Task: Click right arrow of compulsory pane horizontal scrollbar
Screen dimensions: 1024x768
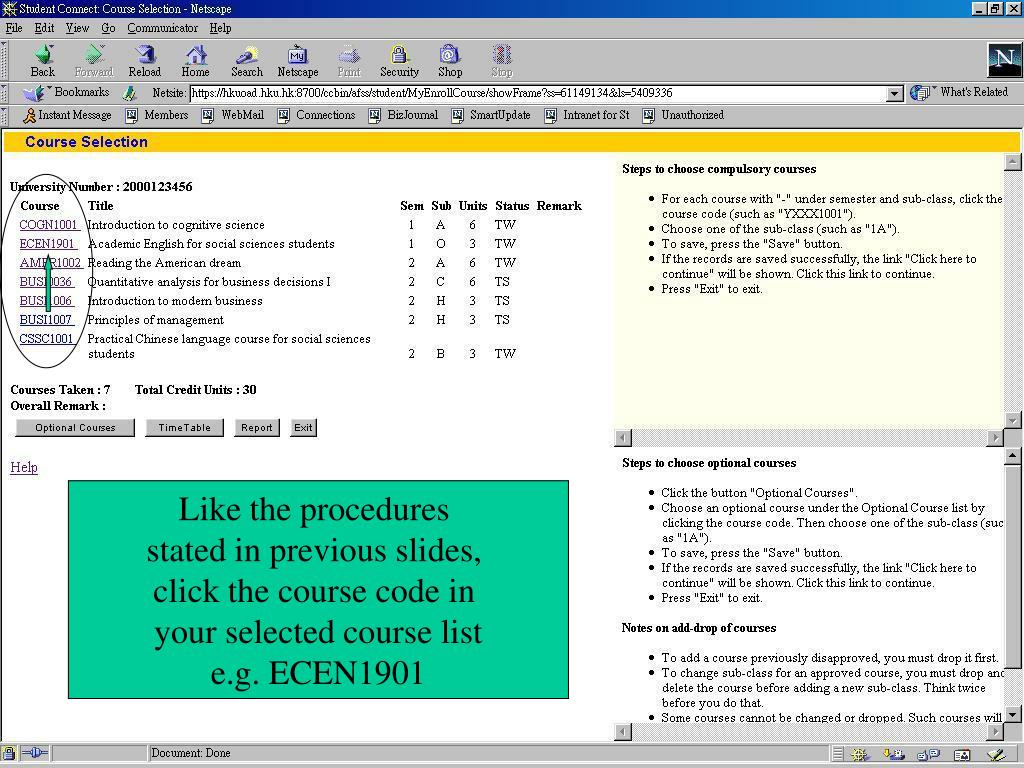Action: pos(995,438)
